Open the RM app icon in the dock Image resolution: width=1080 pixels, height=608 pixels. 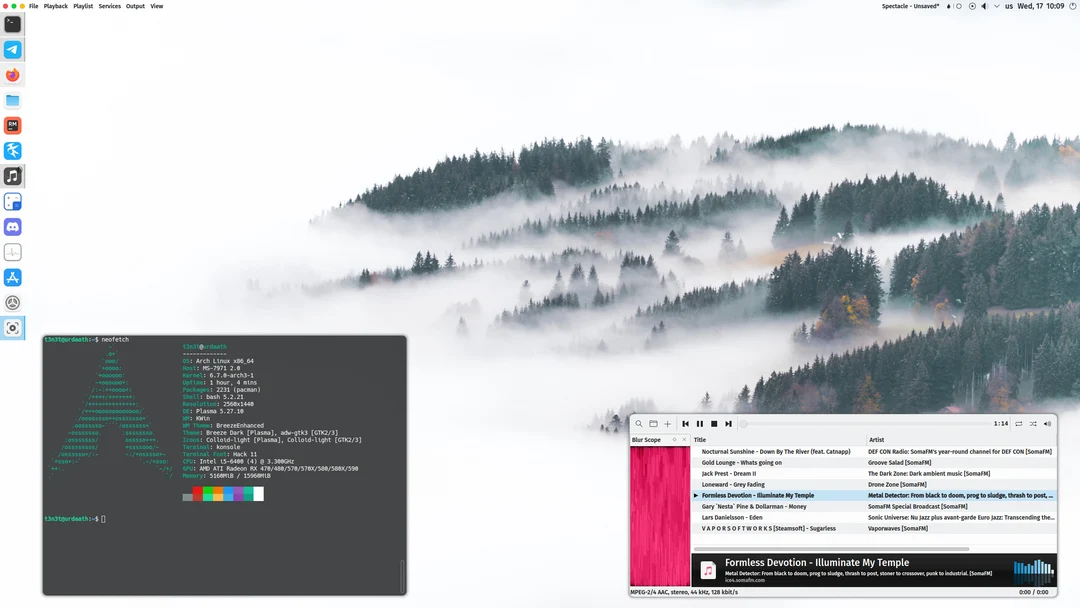pyautogui.click(x=12, y=125)
